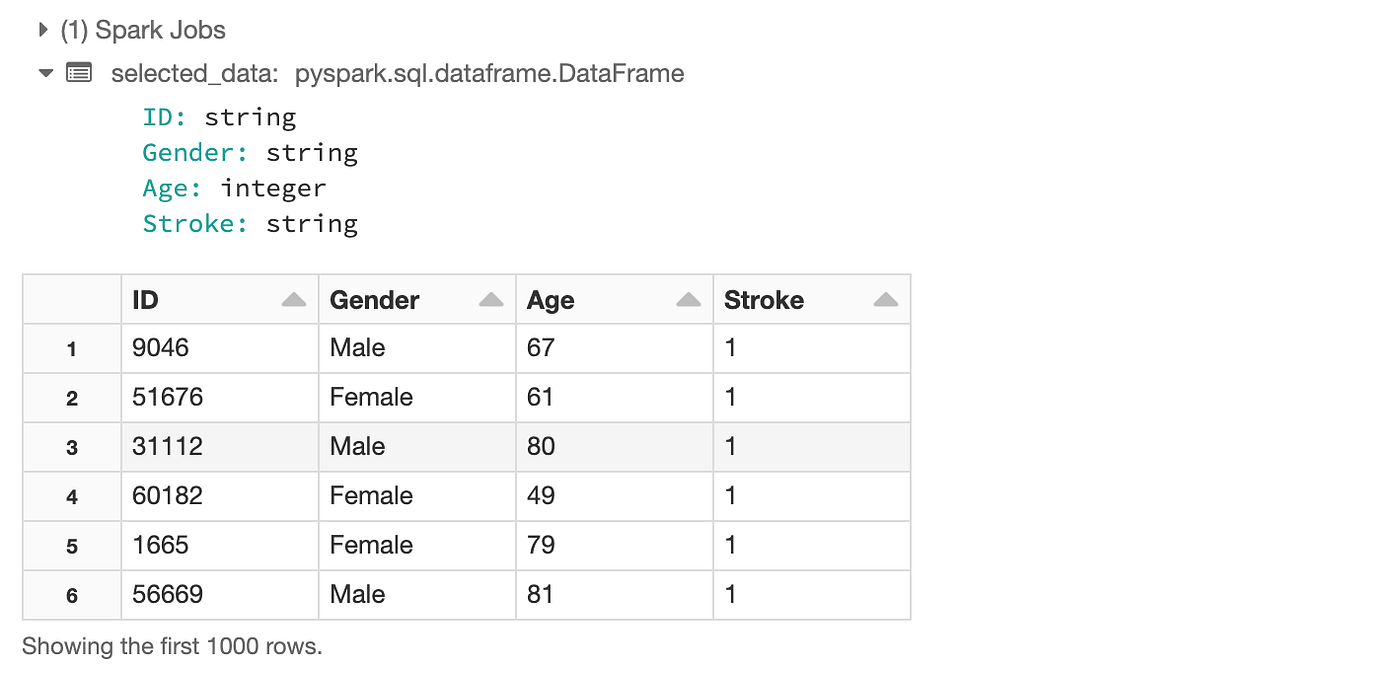Viewport: 1400px width, 674px height.
Task: Click the sort arrow on the ID column
Action: coord(294,298)
